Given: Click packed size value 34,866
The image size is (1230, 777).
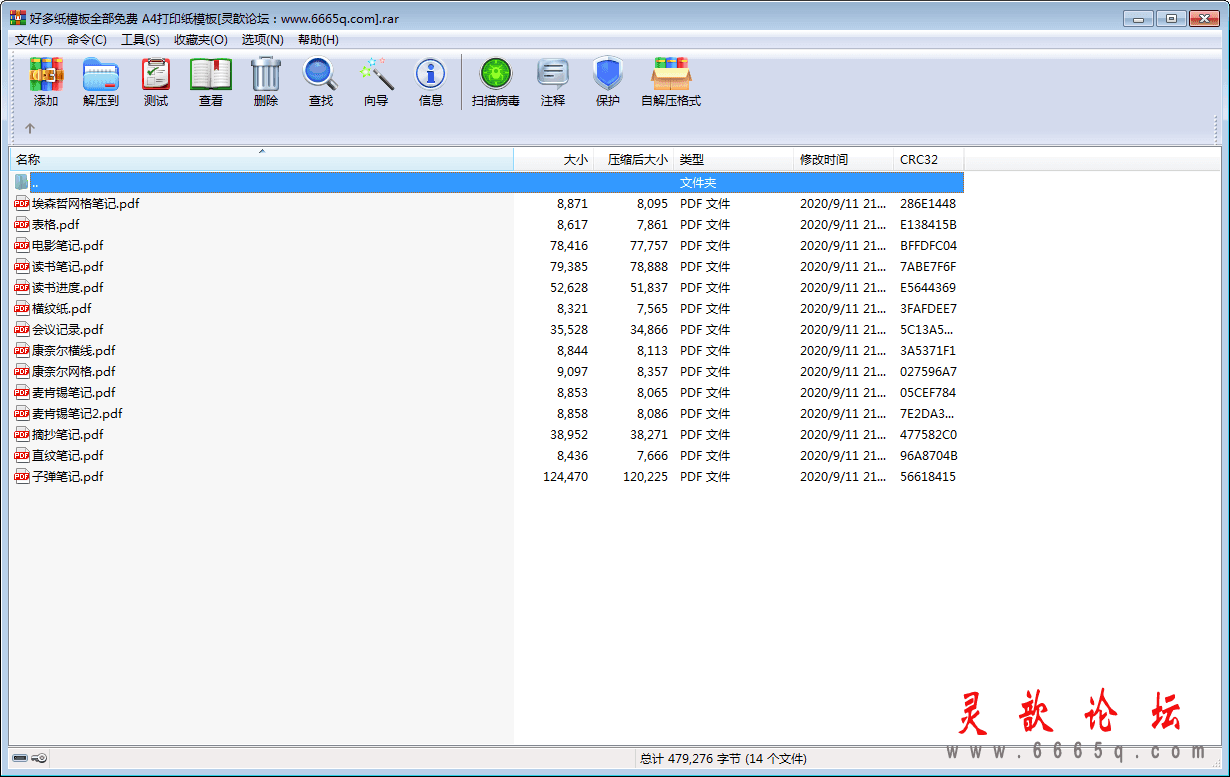Looking at the screenshot, I should tap(649, 330).
